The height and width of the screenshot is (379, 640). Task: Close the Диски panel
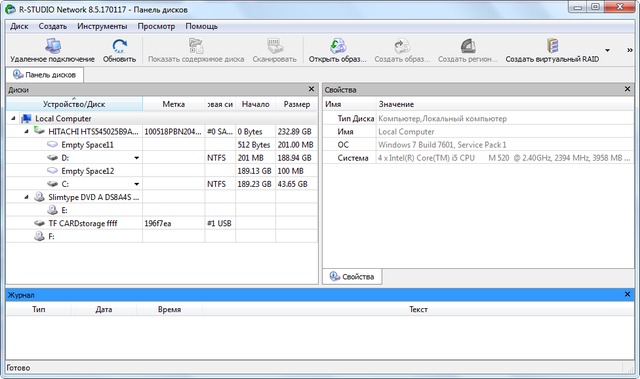[x=311, y=89]
